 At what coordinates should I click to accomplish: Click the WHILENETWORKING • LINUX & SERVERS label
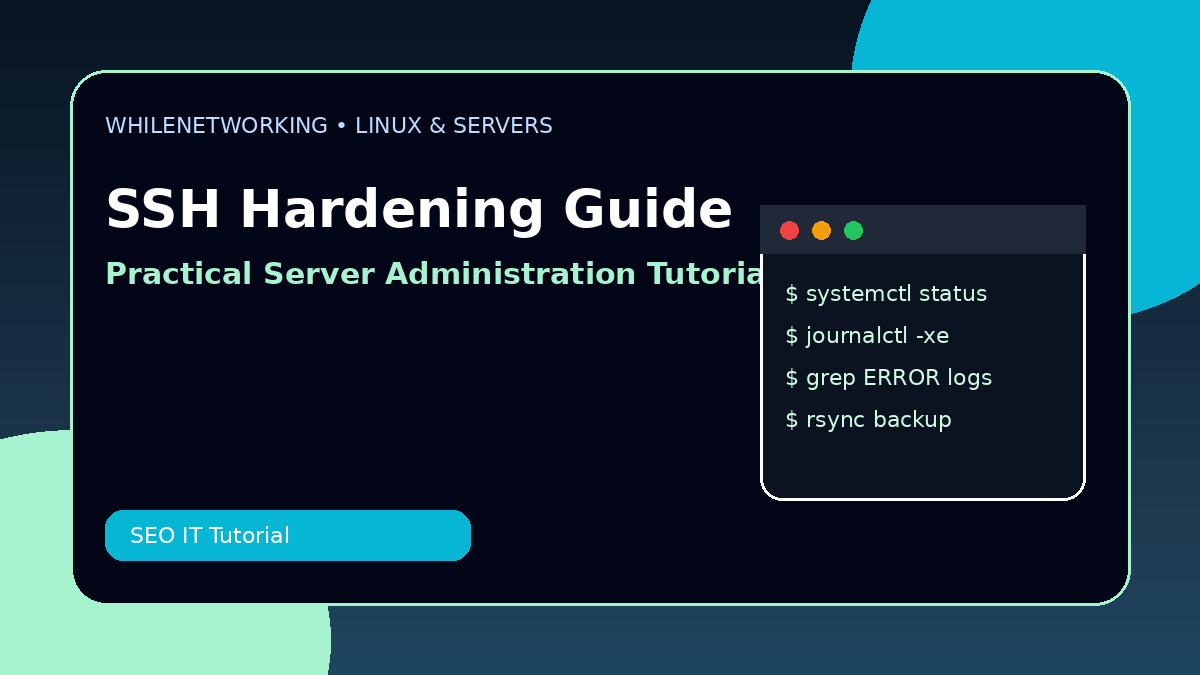329,126
